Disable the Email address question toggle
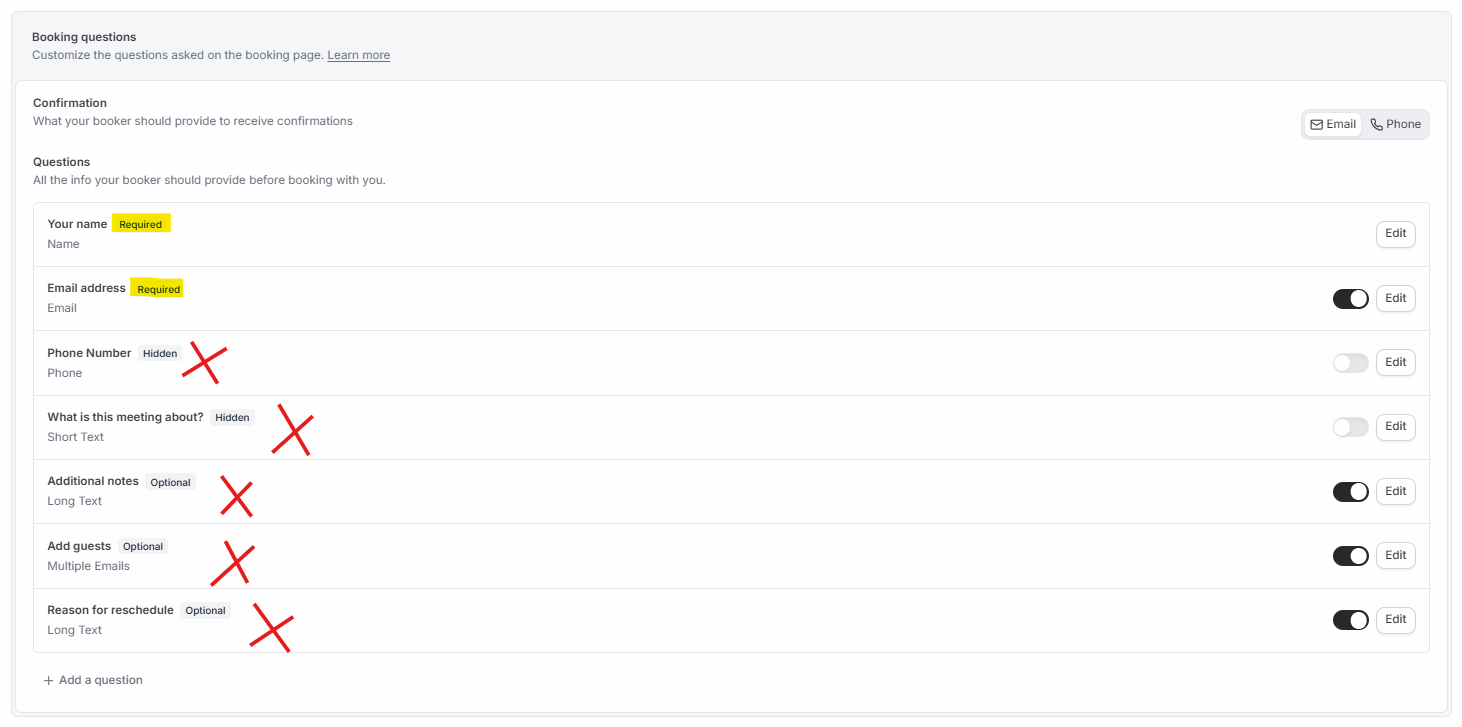The image size is (1462, 727). pos(1350,298)
